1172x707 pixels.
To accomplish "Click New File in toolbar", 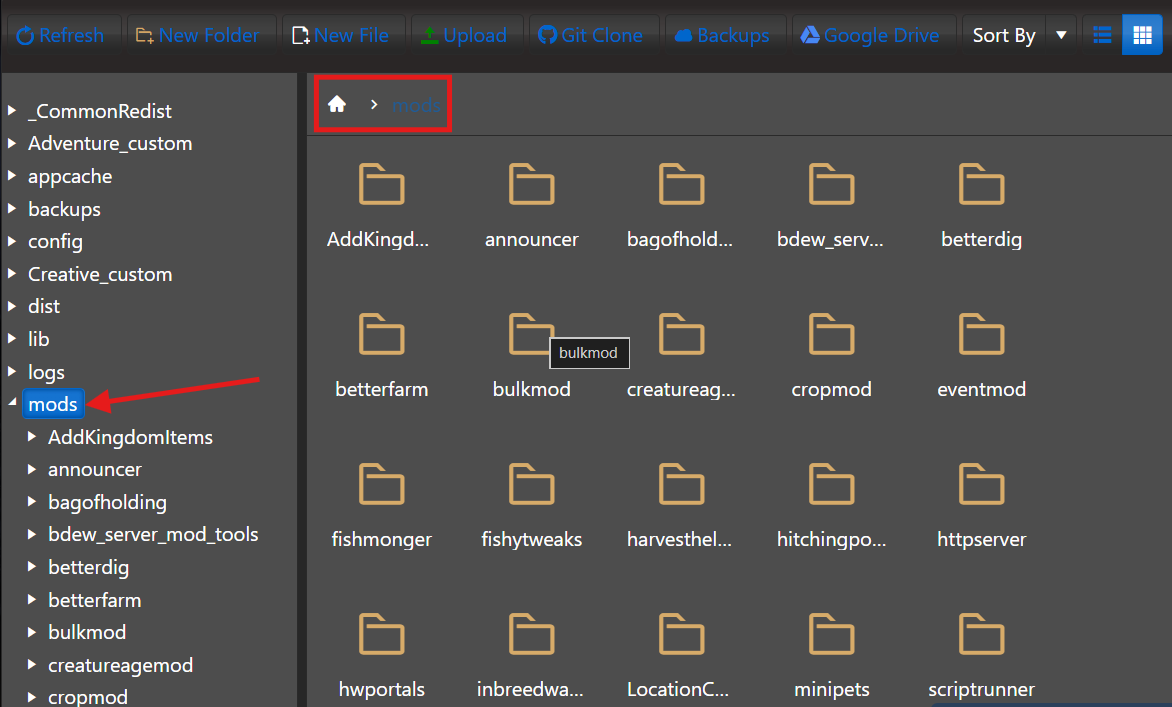I will 341,35.
